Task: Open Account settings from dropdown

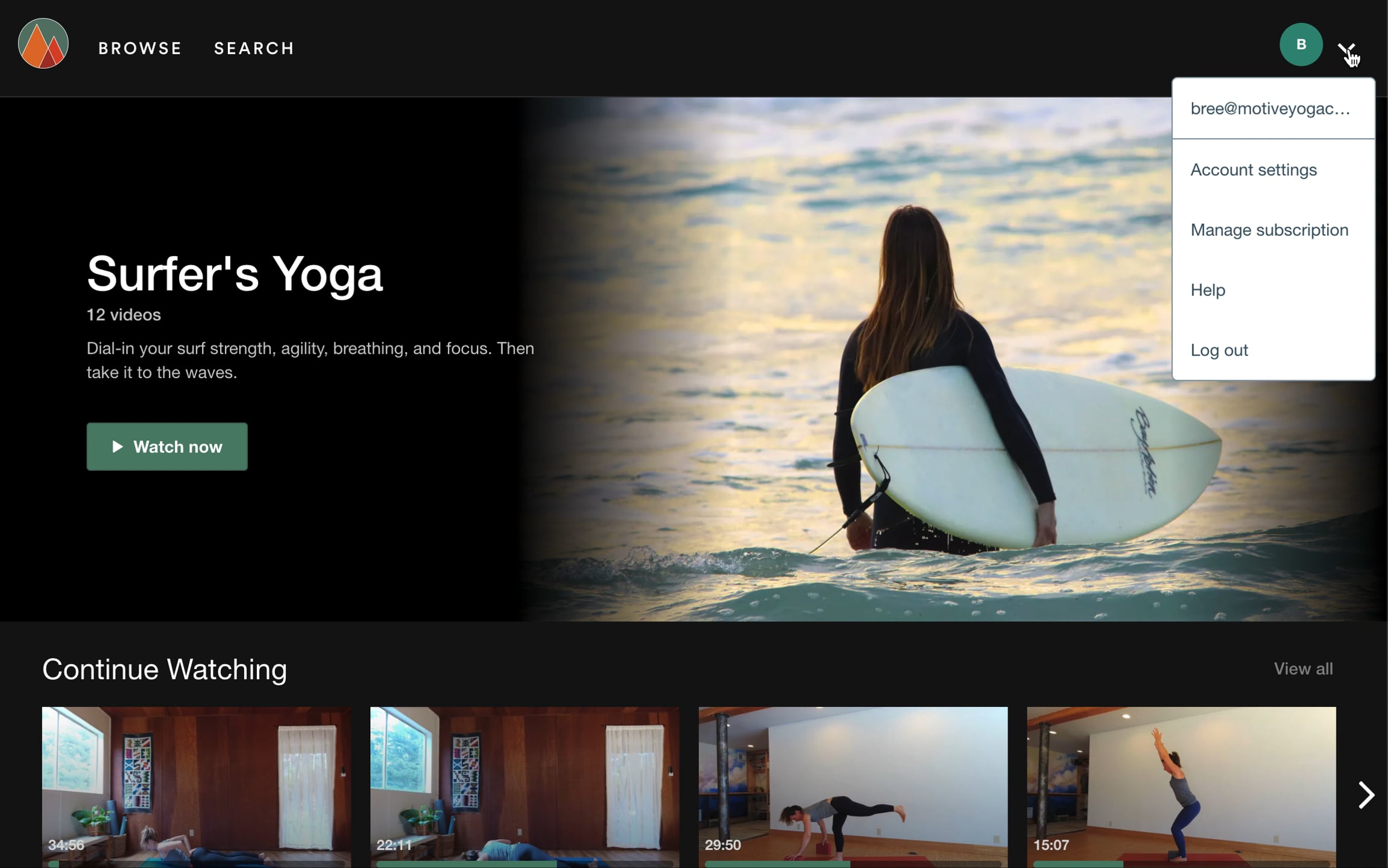Action: click(1254, 170)
